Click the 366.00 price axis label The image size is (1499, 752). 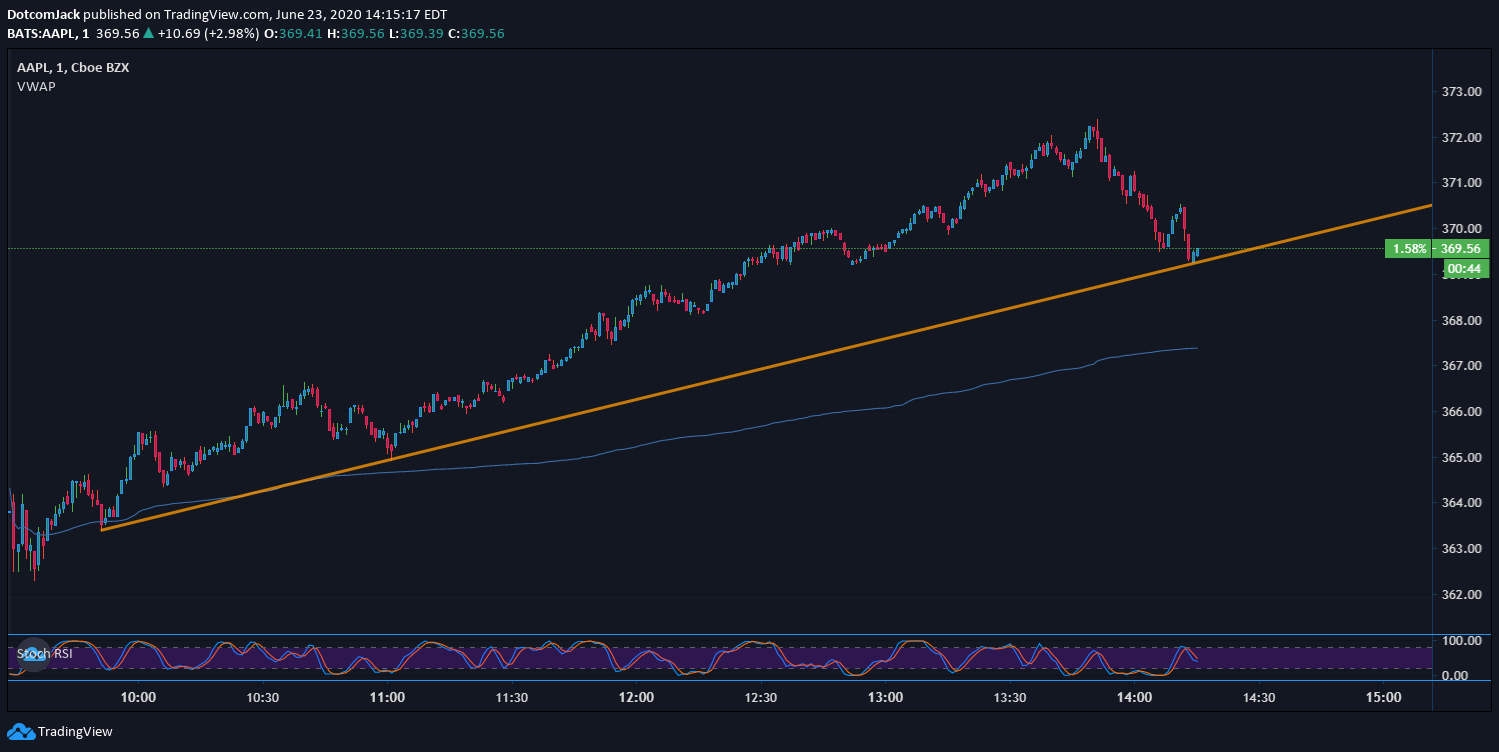(x=1461, y=412)
